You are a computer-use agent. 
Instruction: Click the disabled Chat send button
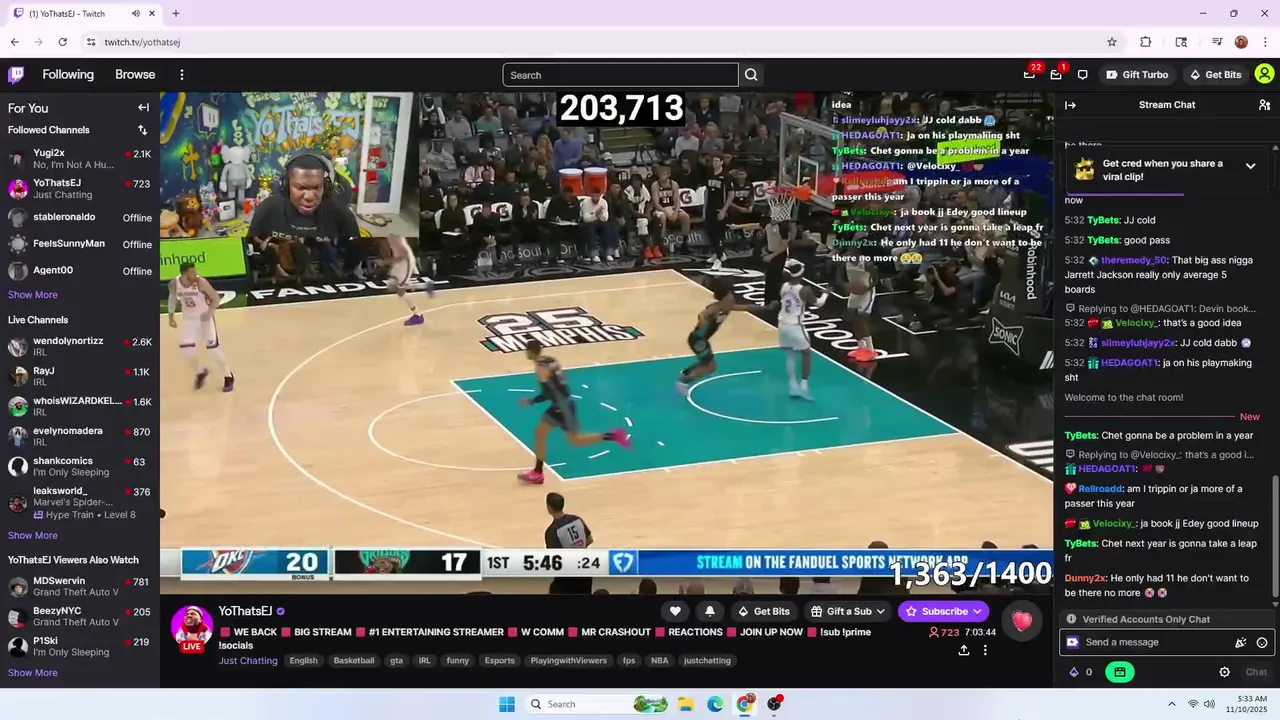coord(1256,672)
